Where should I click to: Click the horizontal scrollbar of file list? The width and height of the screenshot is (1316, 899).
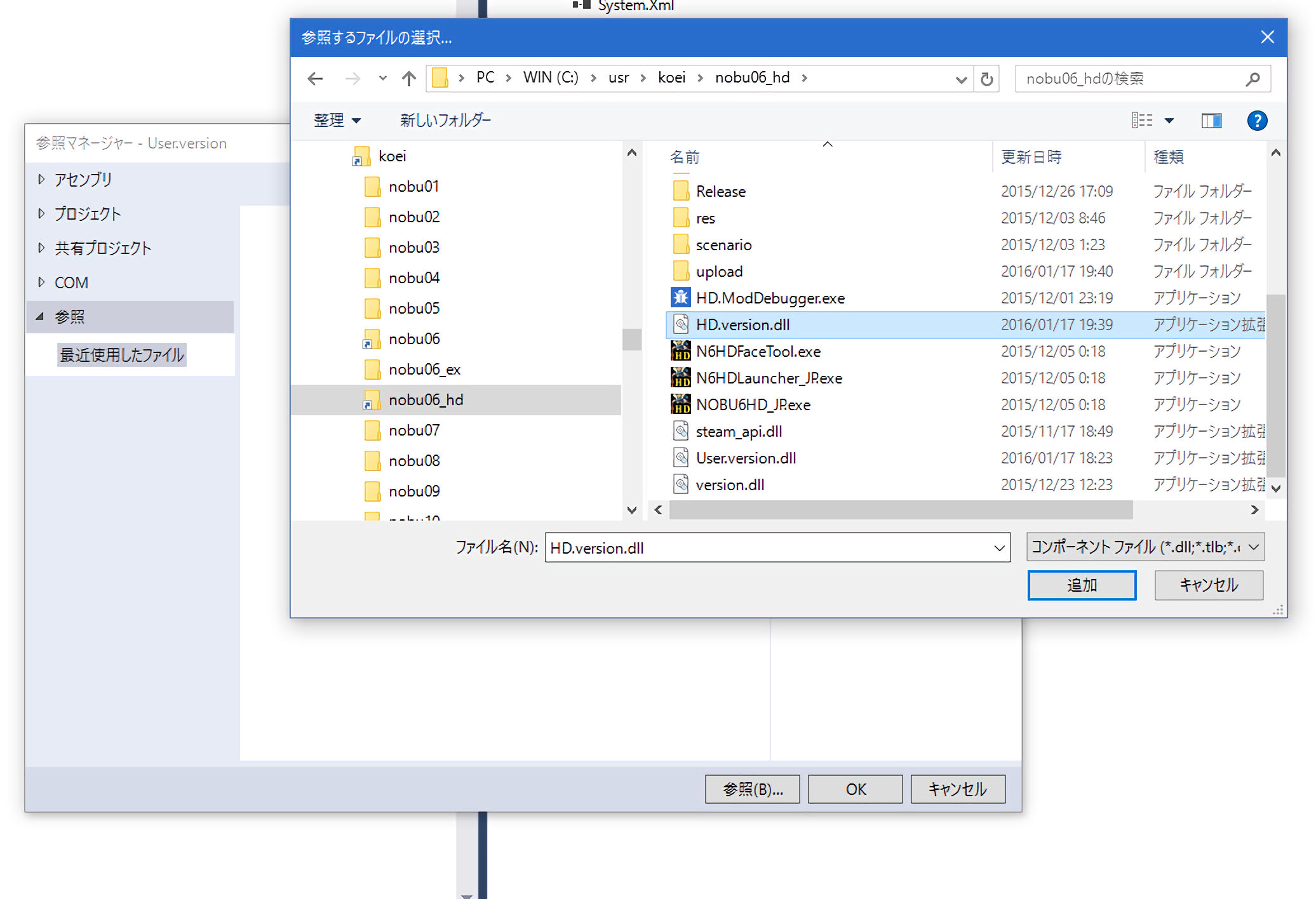(x=901, y=510)
